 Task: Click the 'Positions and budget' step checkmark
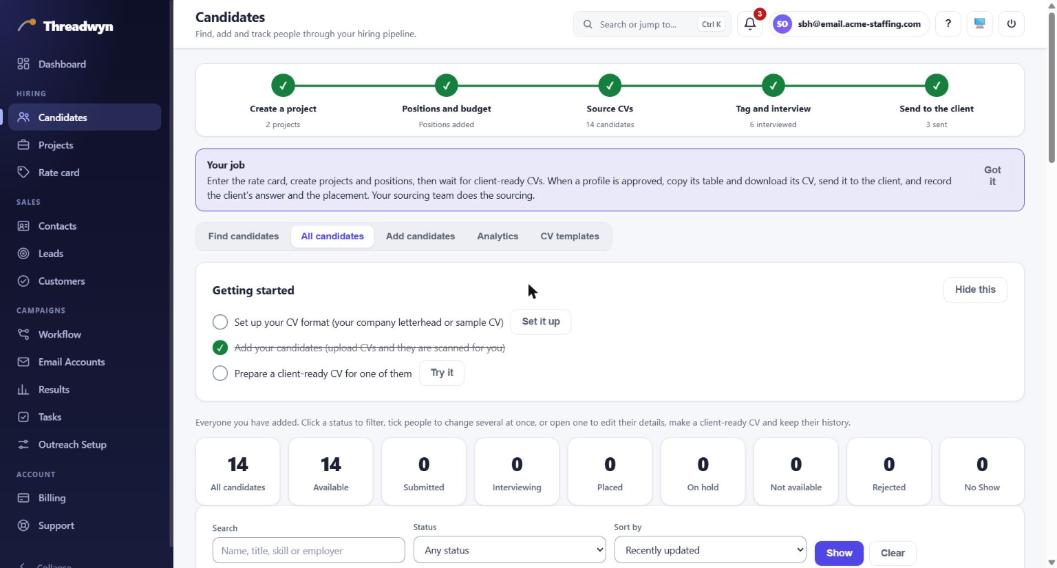click(x=446, y=86)
